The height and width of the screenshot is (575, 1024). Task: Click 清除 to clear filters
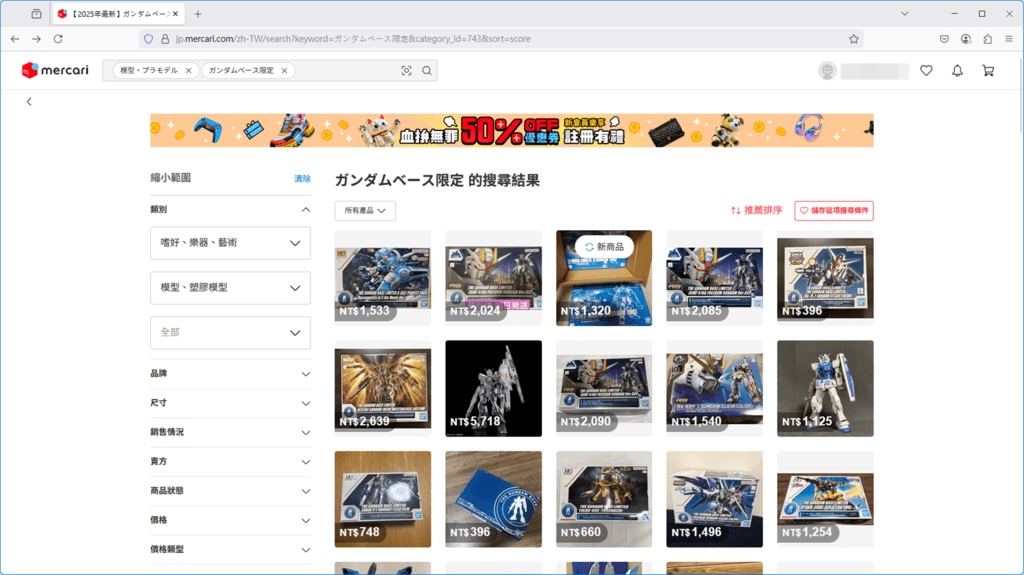click(x=302, y=178)
